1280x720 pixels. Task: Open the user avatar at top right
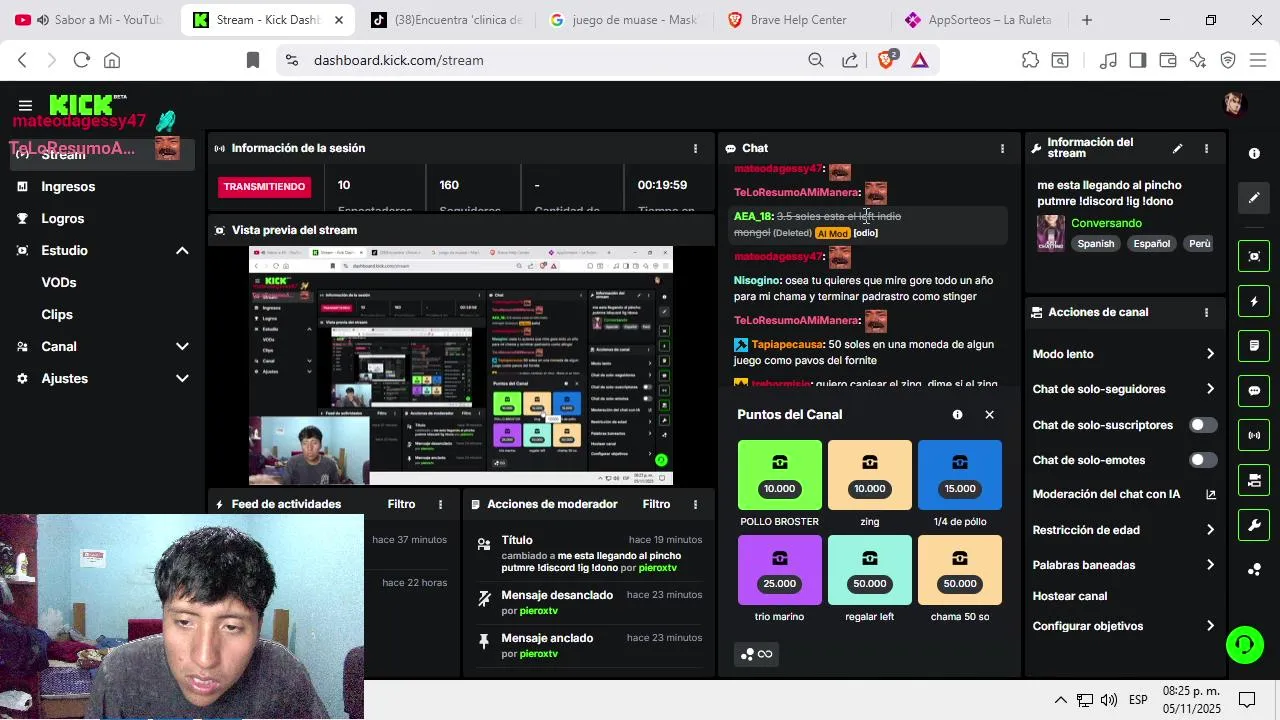point(1234,103)
